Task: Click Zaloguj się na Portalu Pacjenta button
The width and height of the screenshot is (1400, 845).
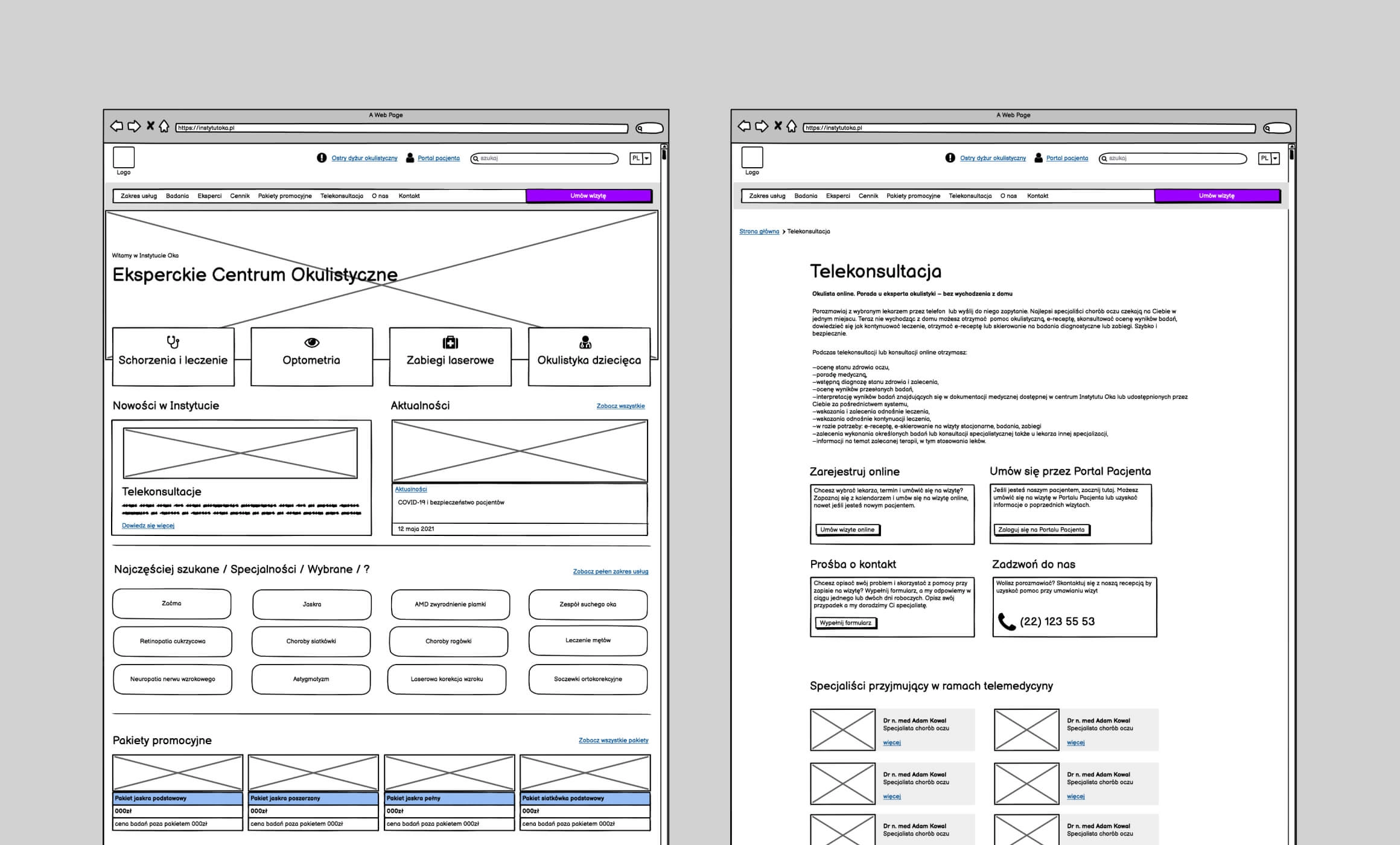Action: tap(1041, 530)
